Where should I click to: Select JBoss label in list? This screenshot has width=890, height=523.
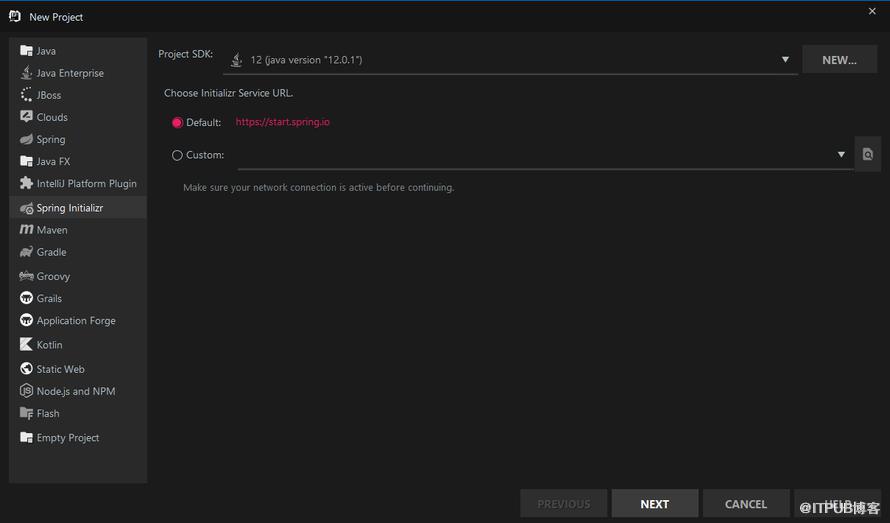click(49, 95)
